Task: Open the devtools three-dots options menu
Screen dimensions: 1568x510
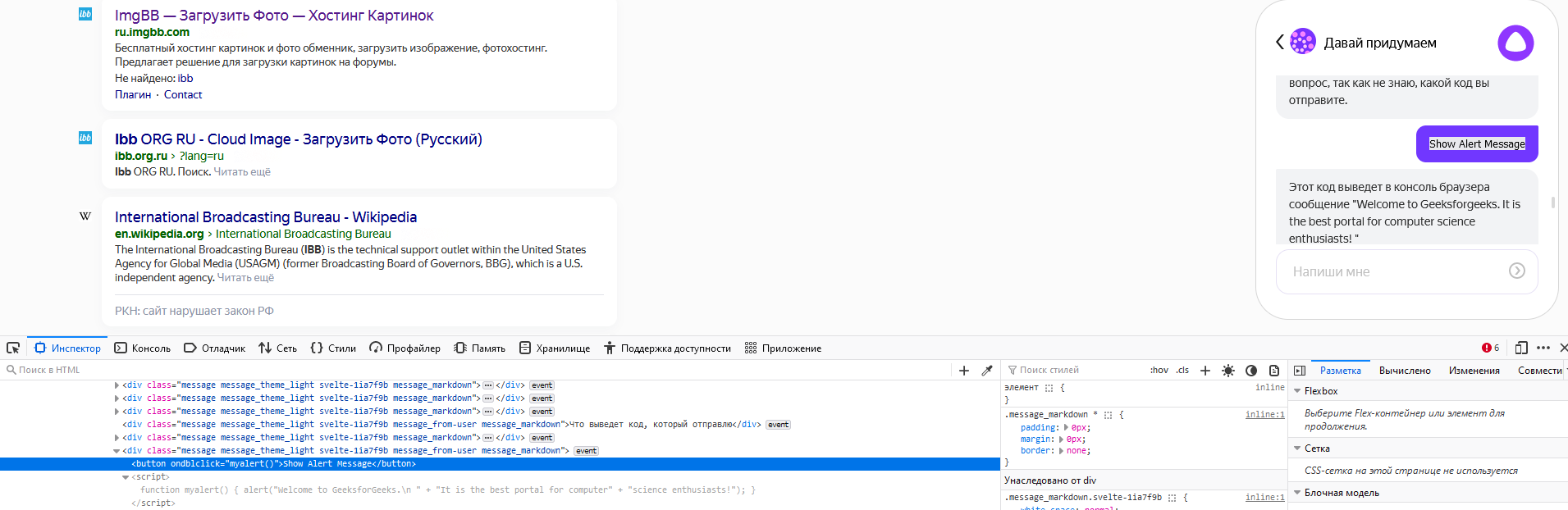Action: [1543, 348]
